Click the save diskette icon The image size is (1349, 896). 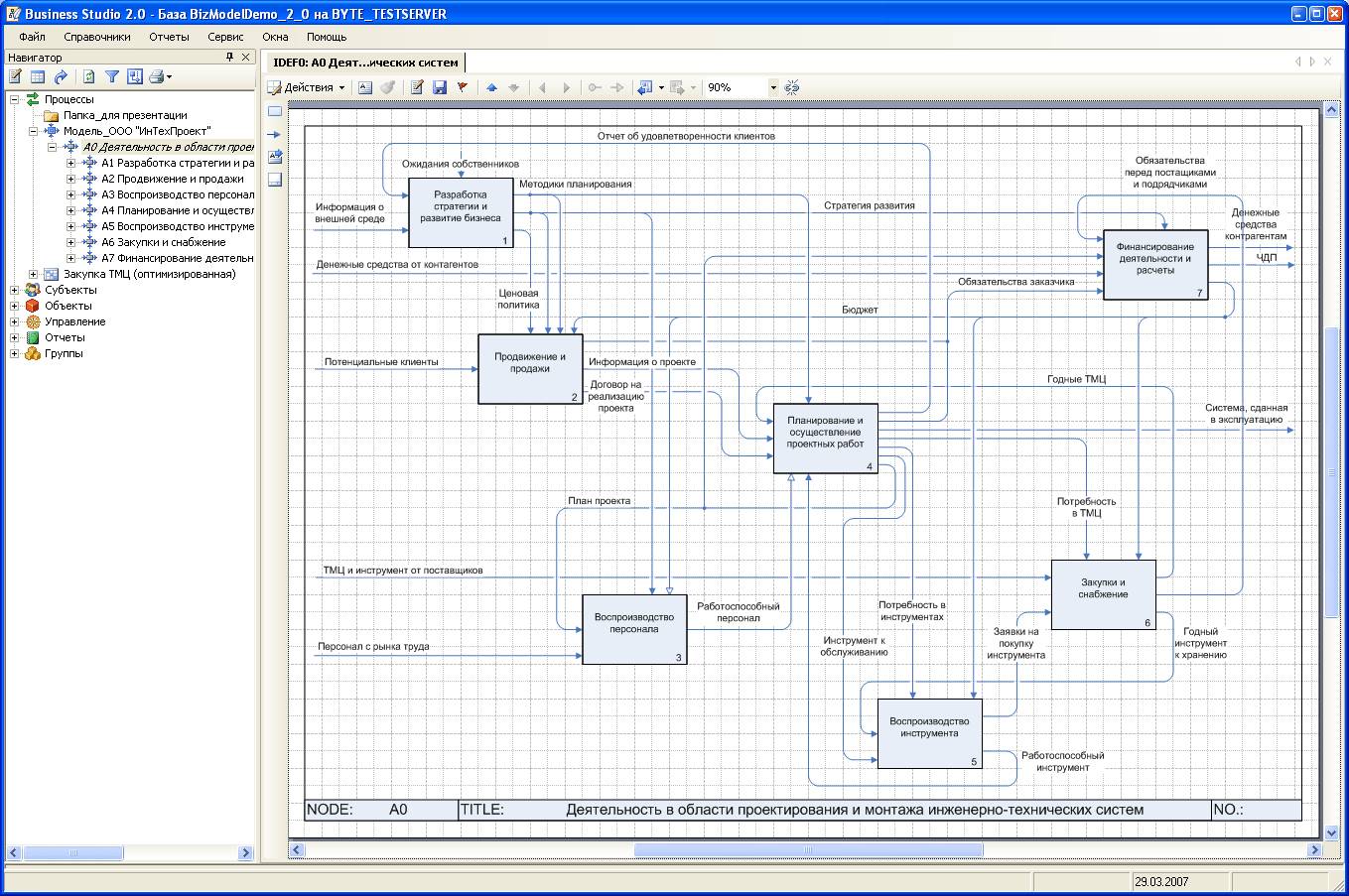point(440,87)
